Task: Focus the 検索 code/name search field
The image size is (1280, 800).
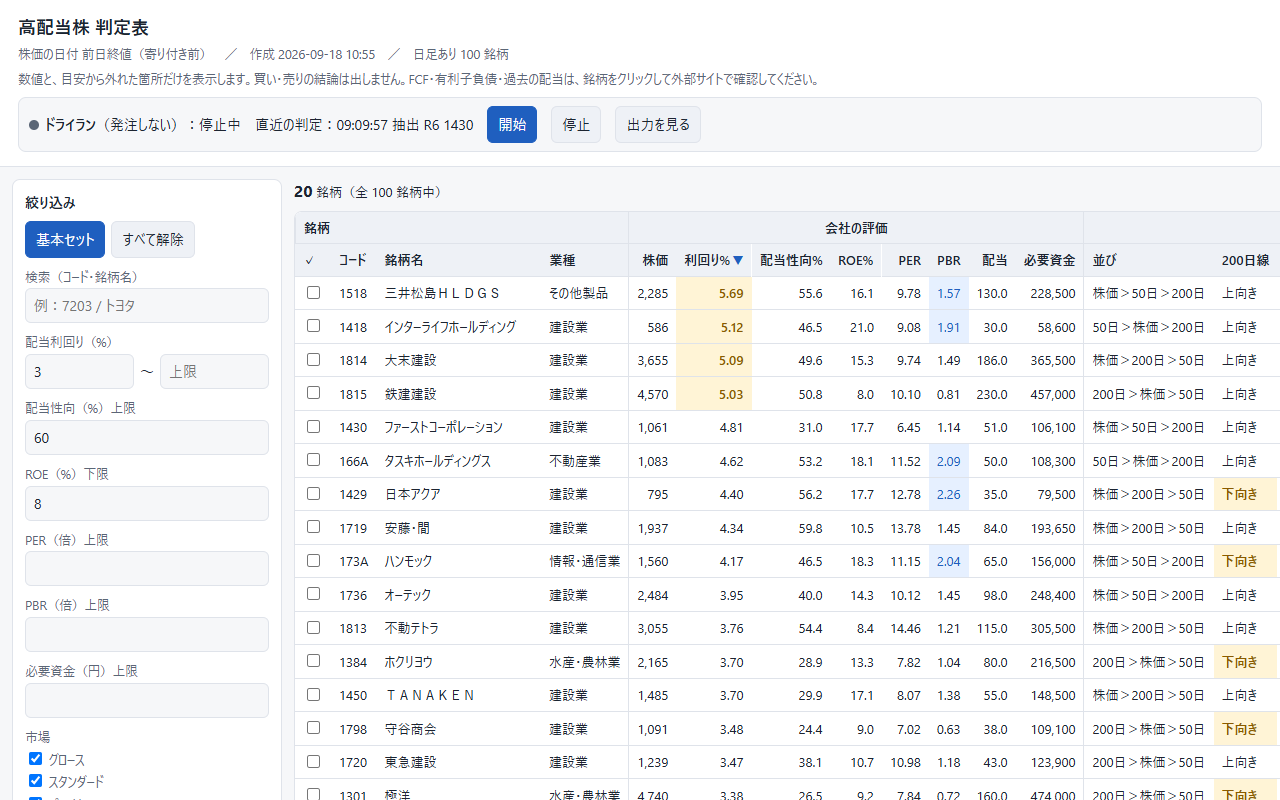Action: (x=147, y=306)
